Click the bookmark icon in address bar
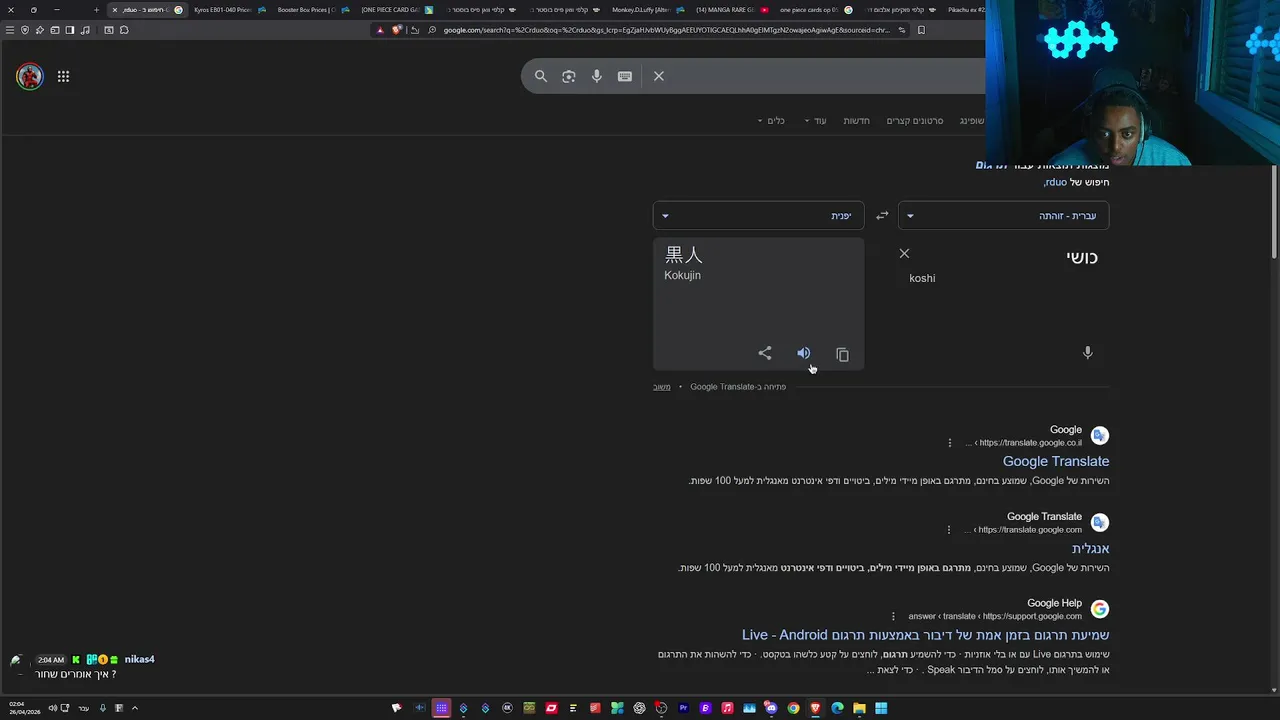 click(921, 30)
